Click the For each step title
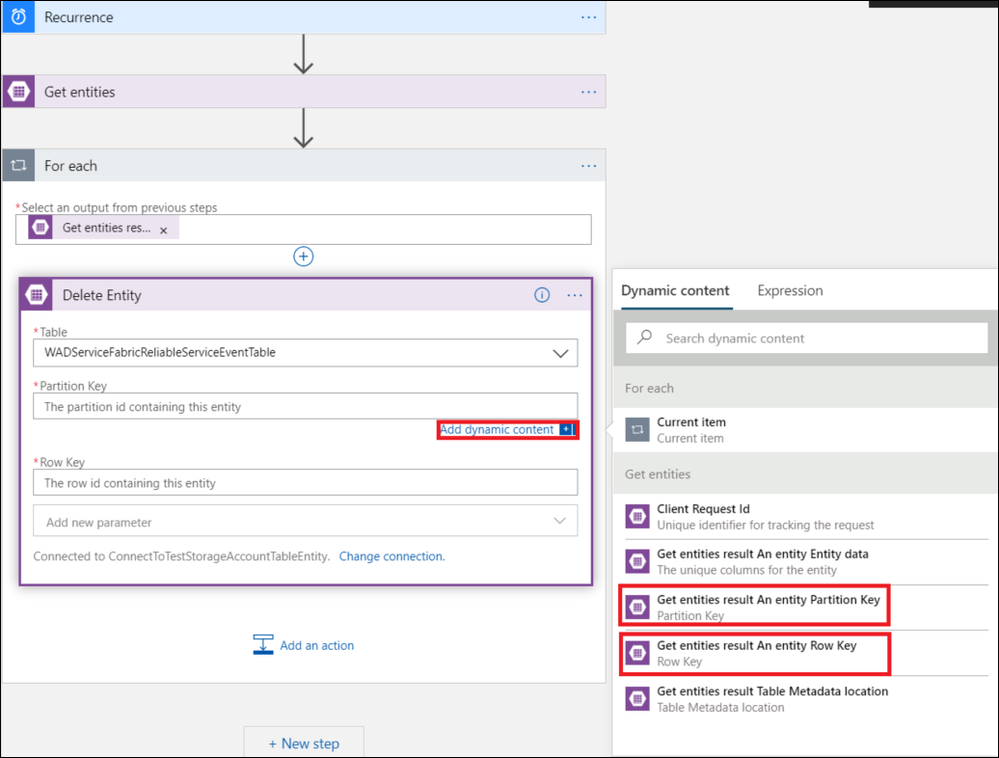The width and height of the screenshot is (999, 758). [71, 166]
